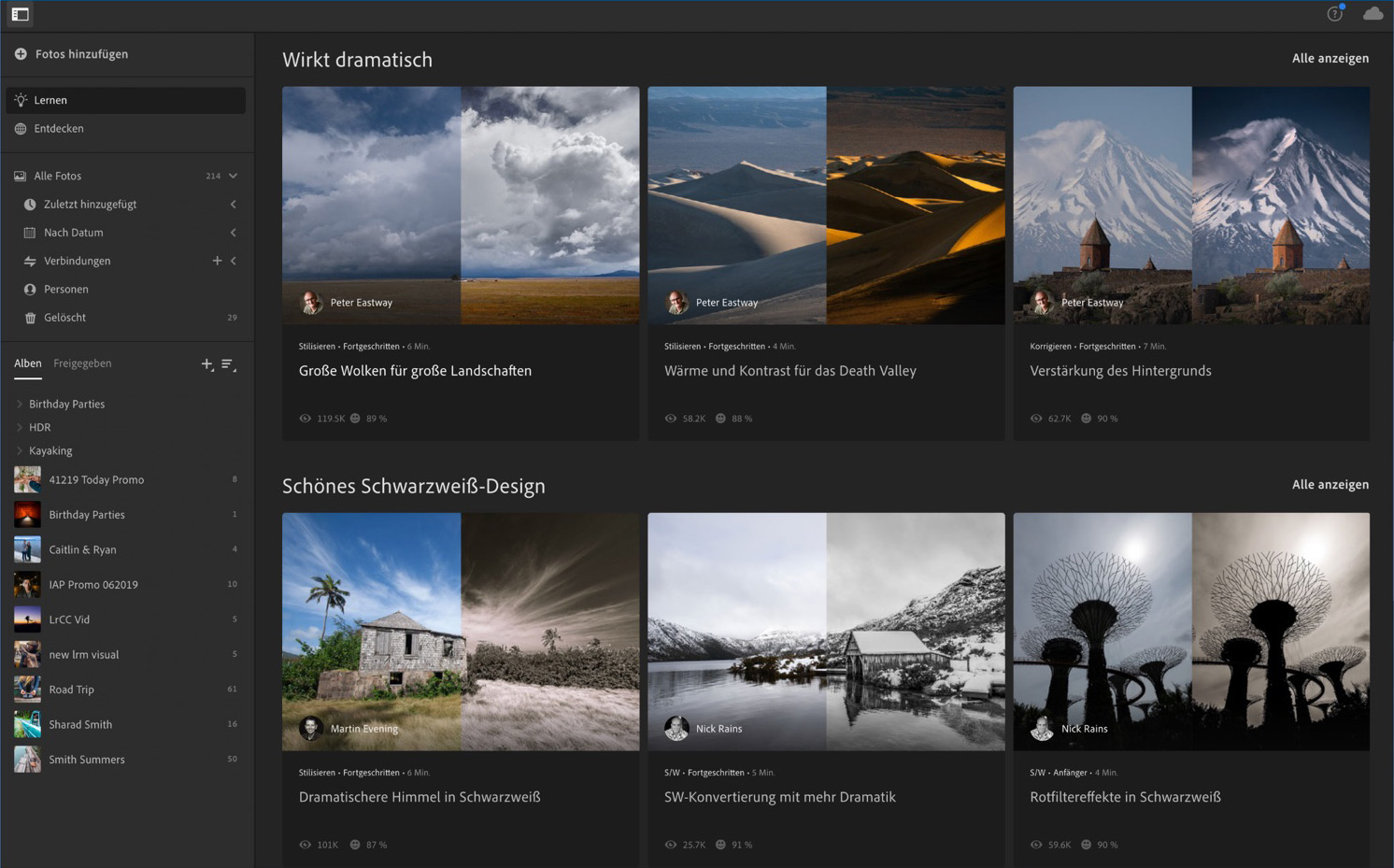Add a new connection with the plus icon
Viewport: 1394px width, 868px height.
(x=217, y=261)
